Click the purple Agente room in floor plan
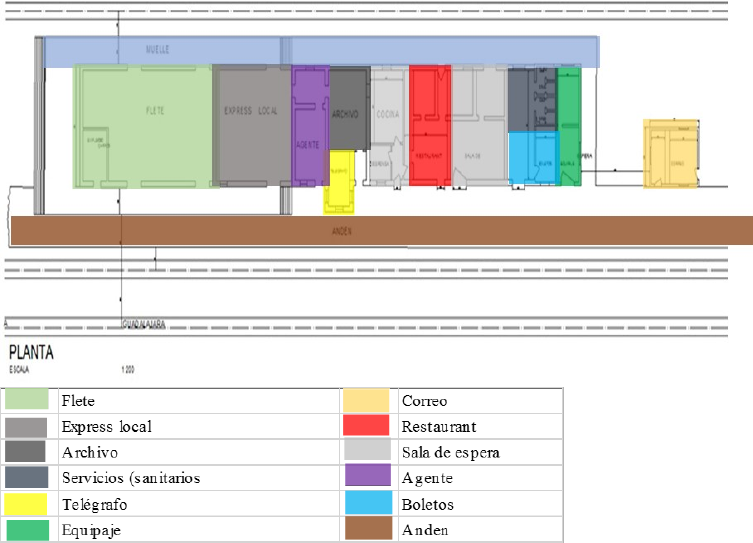Image resolution: width=753 pixels, height=543 pixels. pyautogui.click(x=309, y=125)
